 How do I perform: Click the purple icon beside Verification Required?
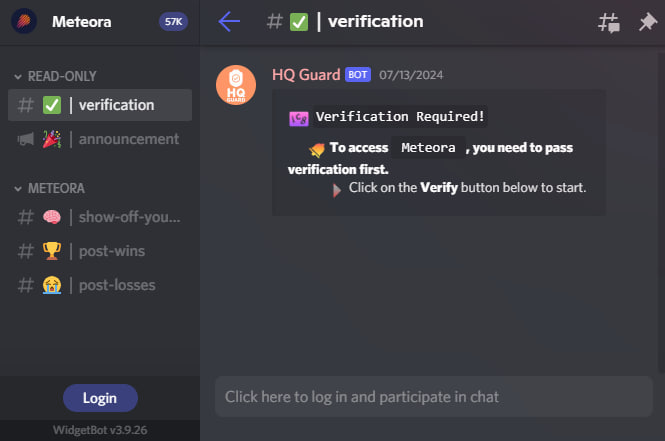click(x=299, y=119)
